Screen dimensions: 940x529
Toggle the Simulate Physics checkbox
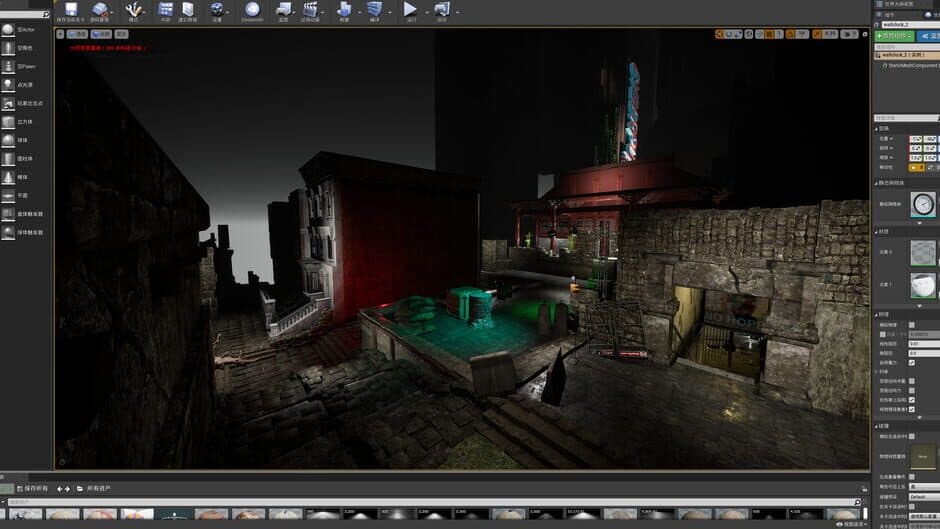[x=911, y=325]
